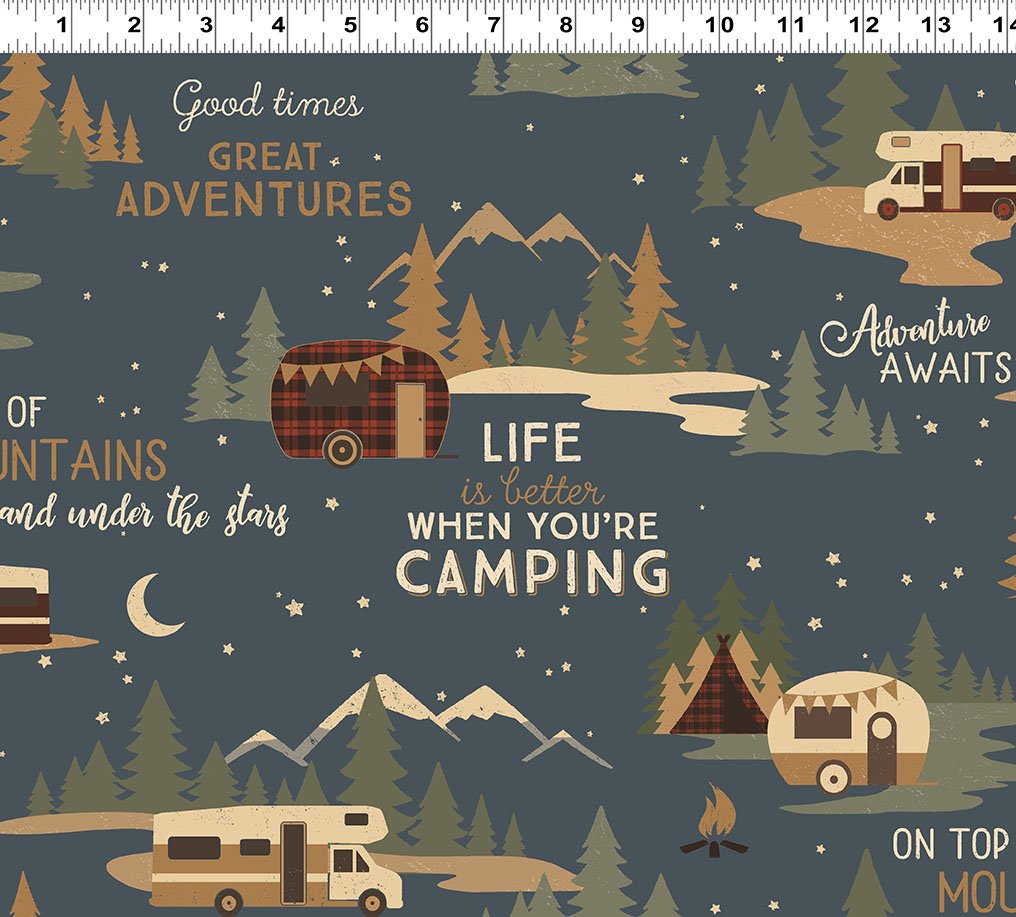Select the "GREAT ADVENTURES" lettering
This screenshot has width=1016, height=917.
264,180
